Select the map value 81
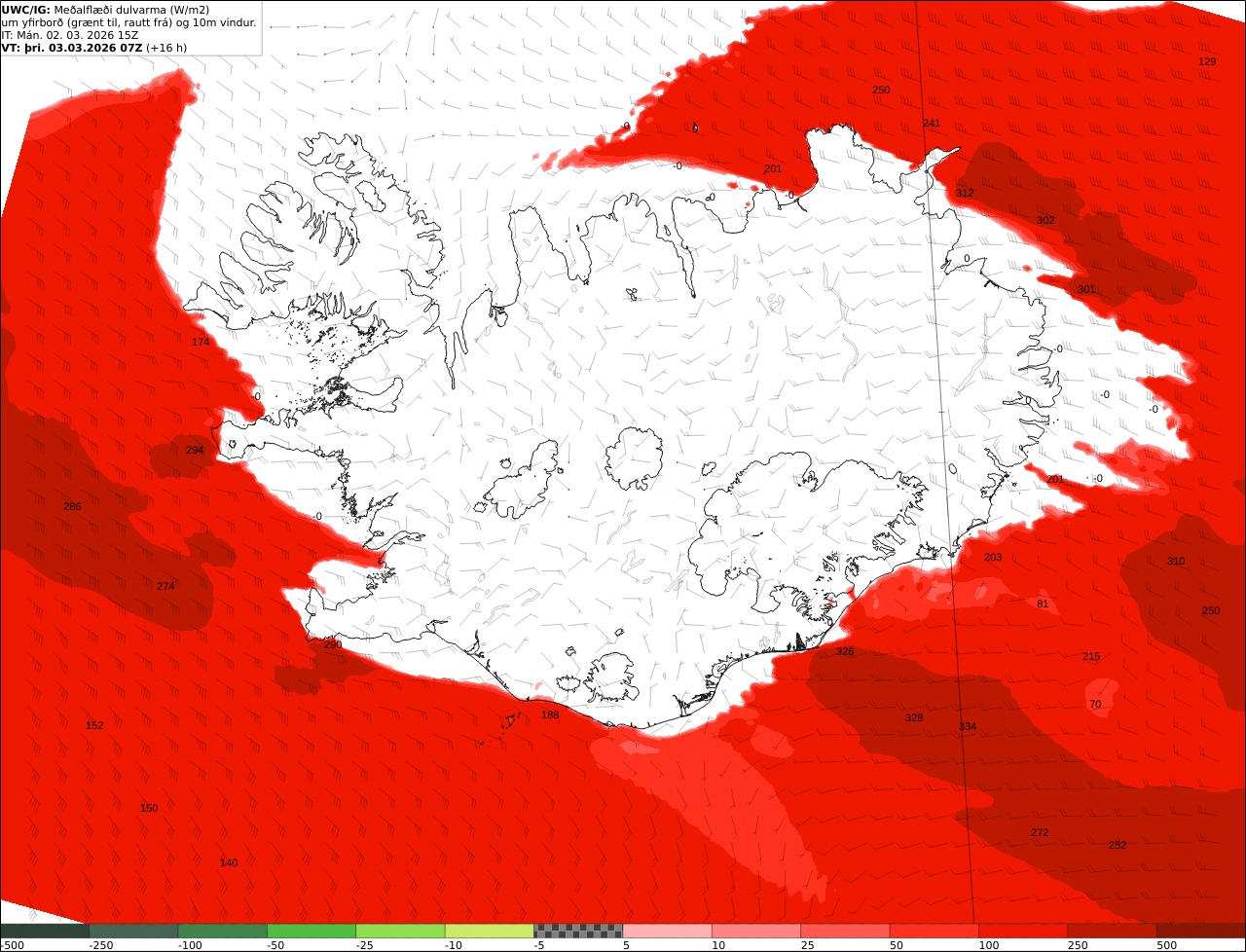1246x952 pixels. tap(1043, 604)
